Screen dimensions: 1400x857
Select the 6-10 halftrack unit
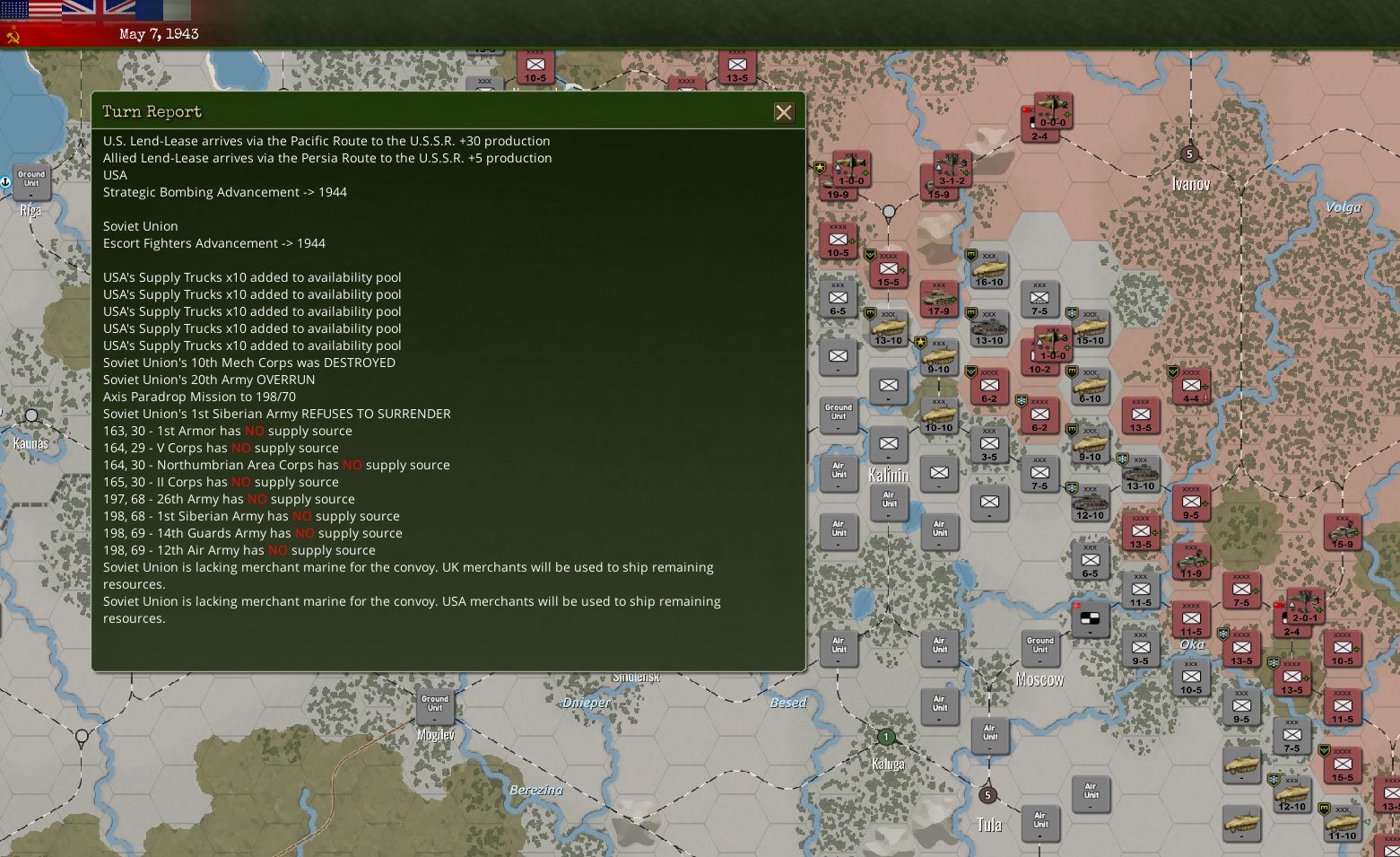coord(1090,386)
